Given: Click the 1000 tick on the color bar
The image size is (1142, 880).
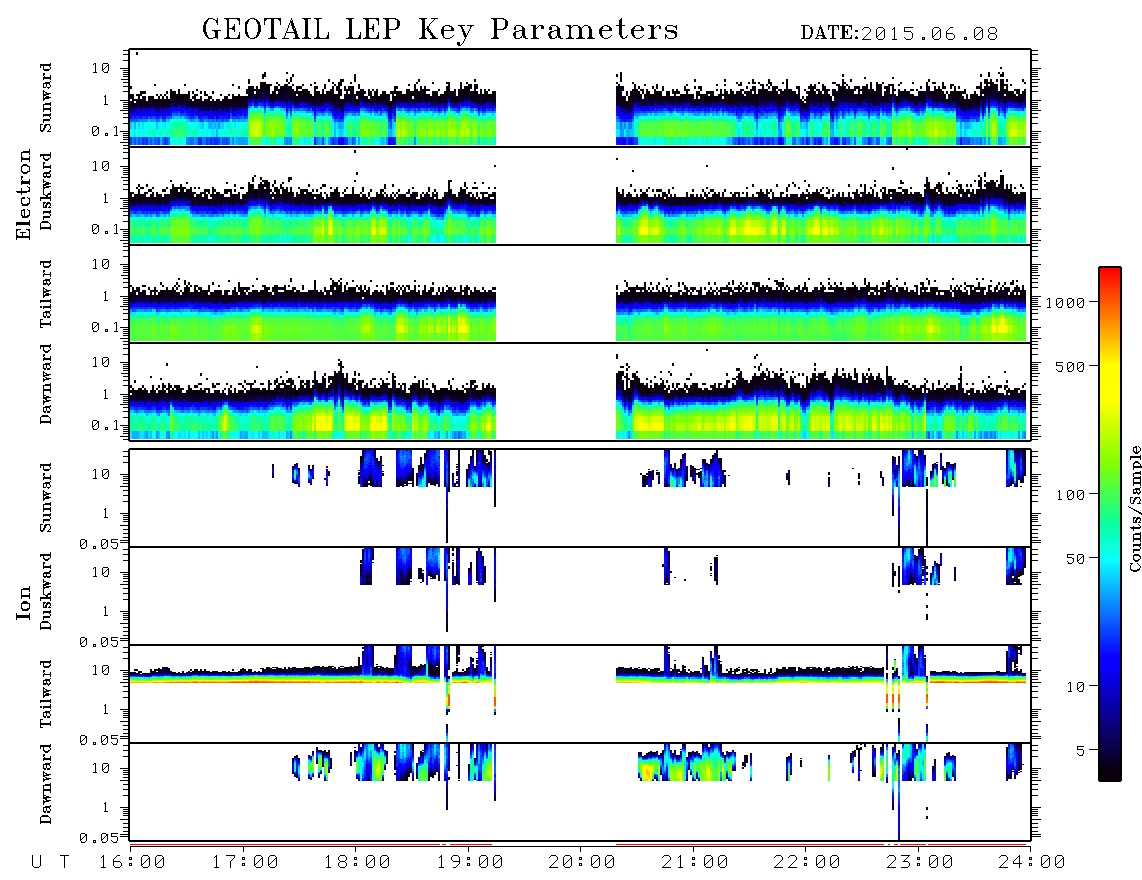Looking at the screenshot, I should pos(1066,302).
